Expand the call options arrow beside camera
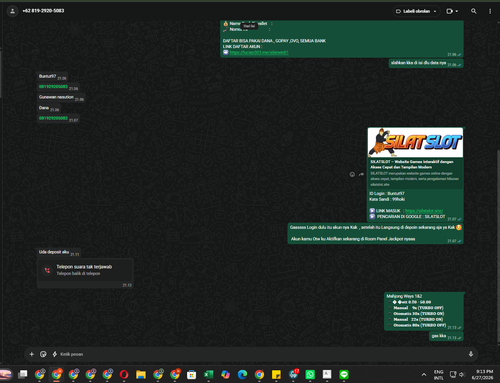This screenshot has width=500, height=383. 457,11
